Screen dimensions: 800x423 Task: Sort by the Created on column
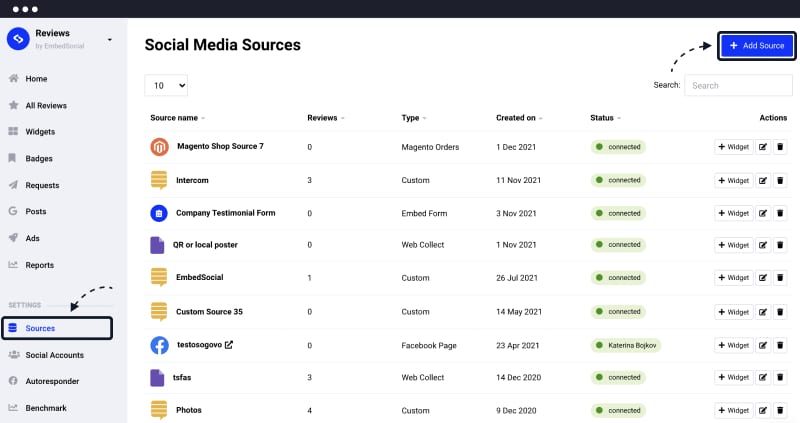519,118
